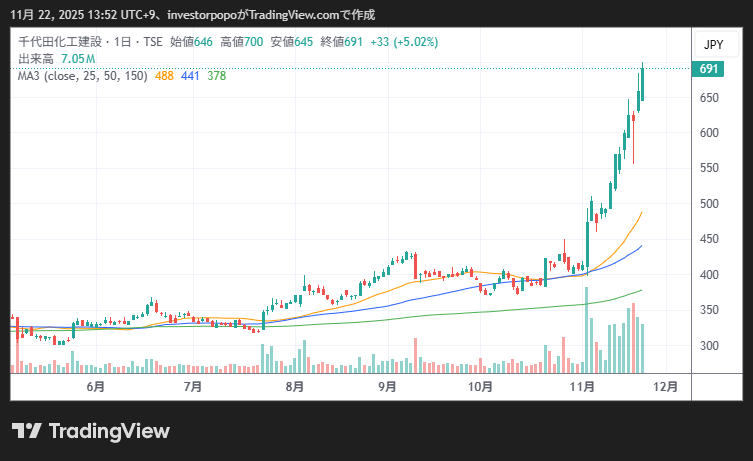Click the 7.05M volume value
This screenshot has width=753, height=461.
[77, 59]
